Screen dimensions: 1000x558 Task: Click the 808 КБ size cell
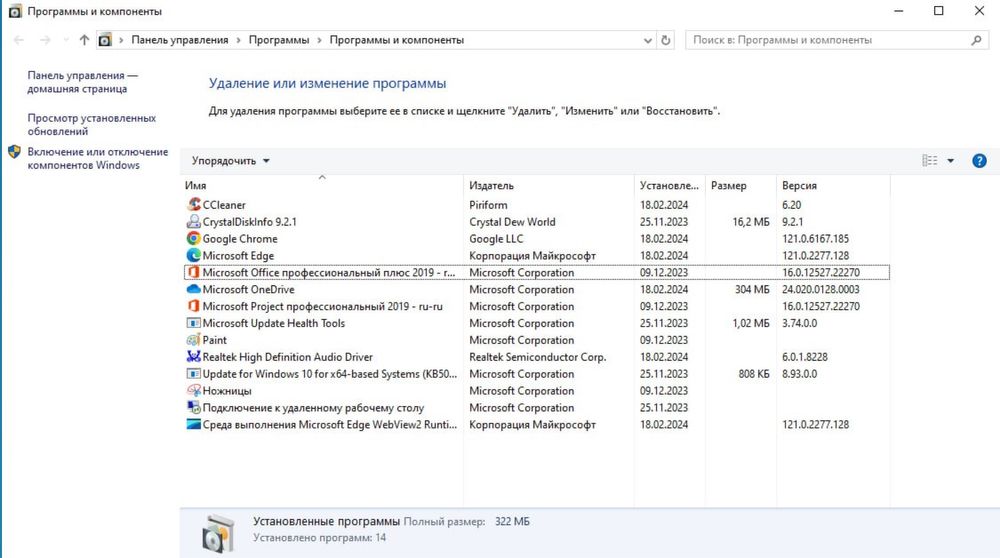pos(754,374)
